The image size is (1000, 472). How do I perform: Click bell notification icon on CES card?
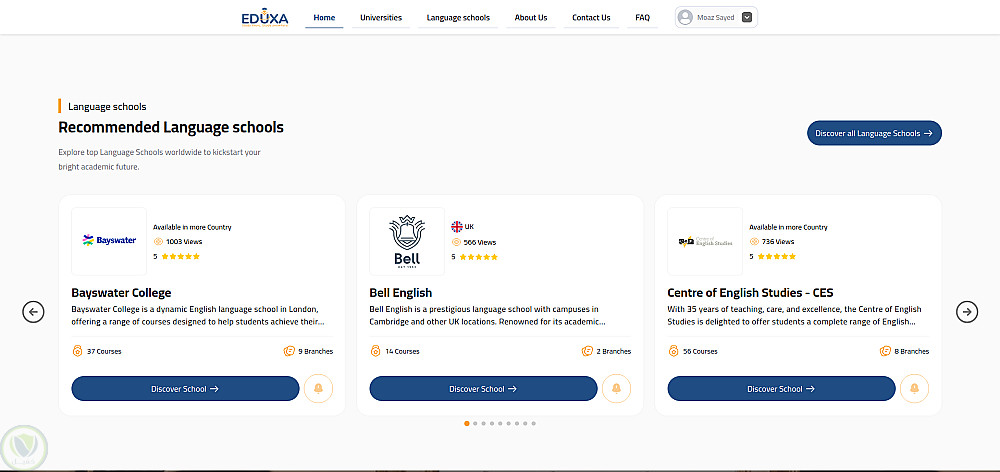pos(914,388)
